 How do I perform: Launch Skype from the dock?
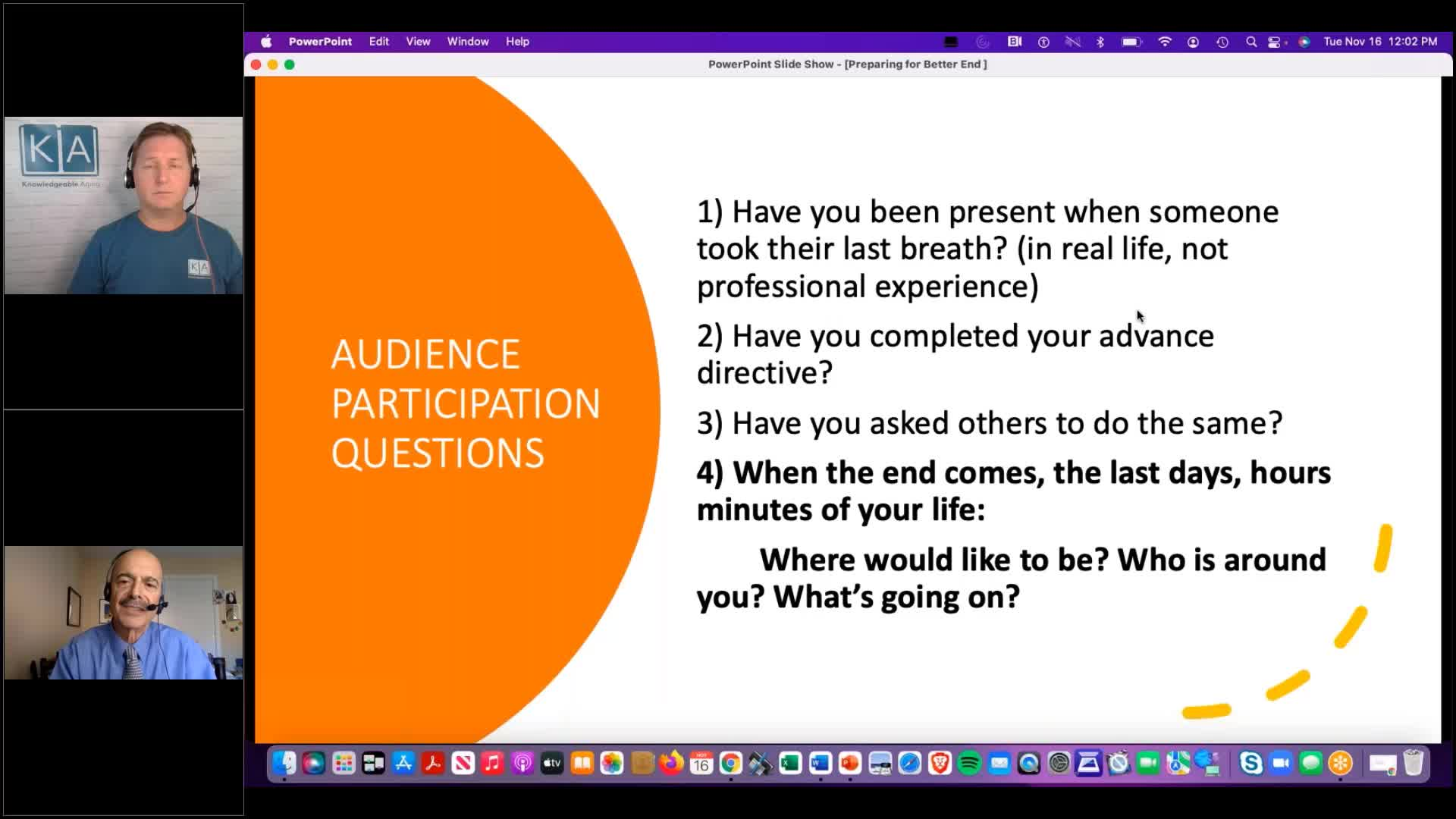pos(1250,763)
